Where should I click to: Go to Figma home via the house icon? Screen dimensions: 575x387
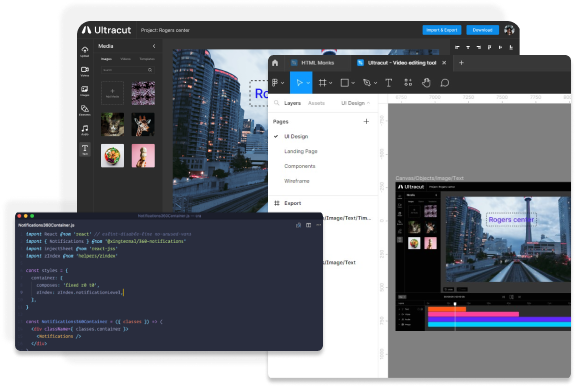pyautogui.click(x=275, y=63)
